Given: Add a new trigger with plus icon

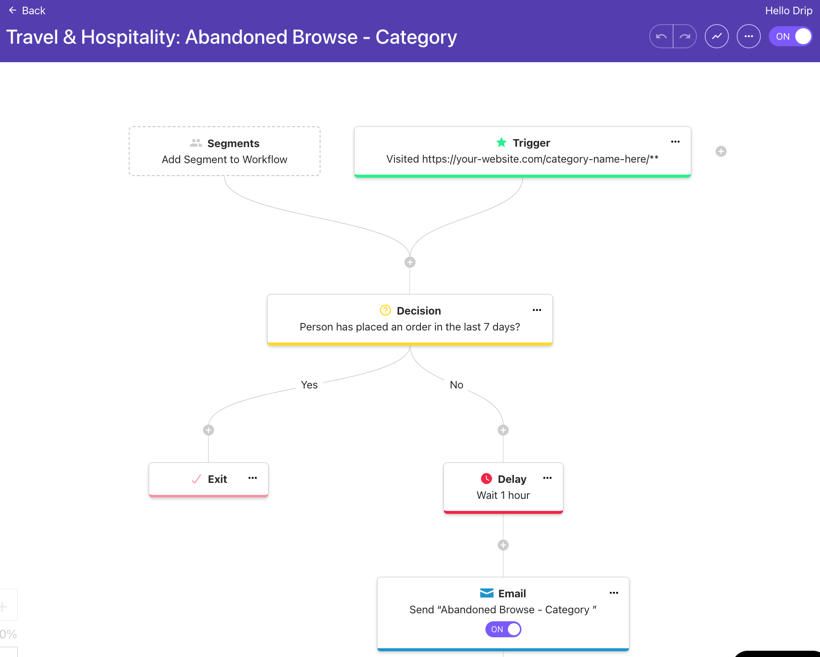Looking at the screenshot, I should click(721, 152).
